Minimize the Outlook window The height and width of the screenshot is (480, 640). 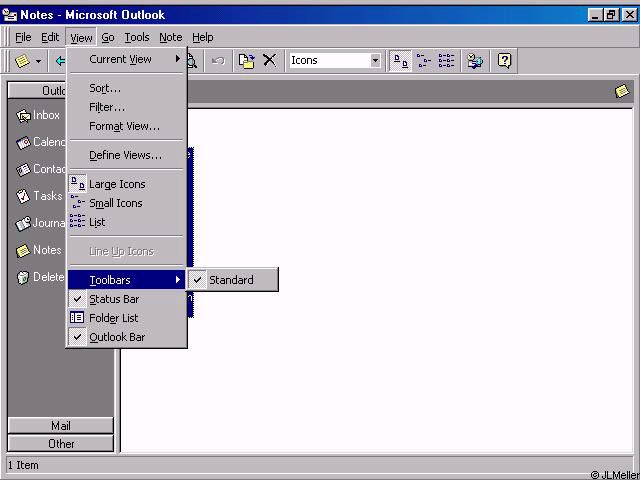[x=596, y=15]
